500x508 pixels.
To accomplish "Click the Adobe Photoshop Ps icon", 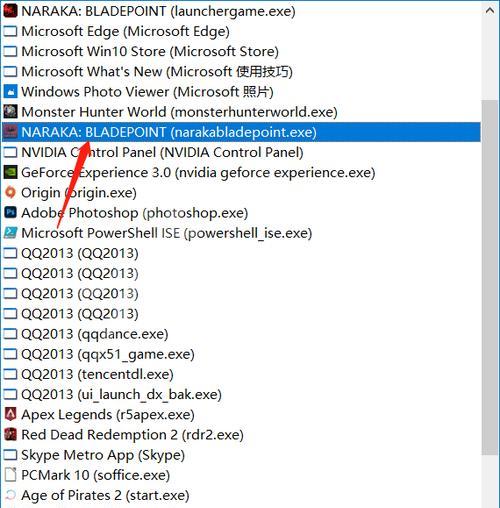I will [x=10, y=213].
